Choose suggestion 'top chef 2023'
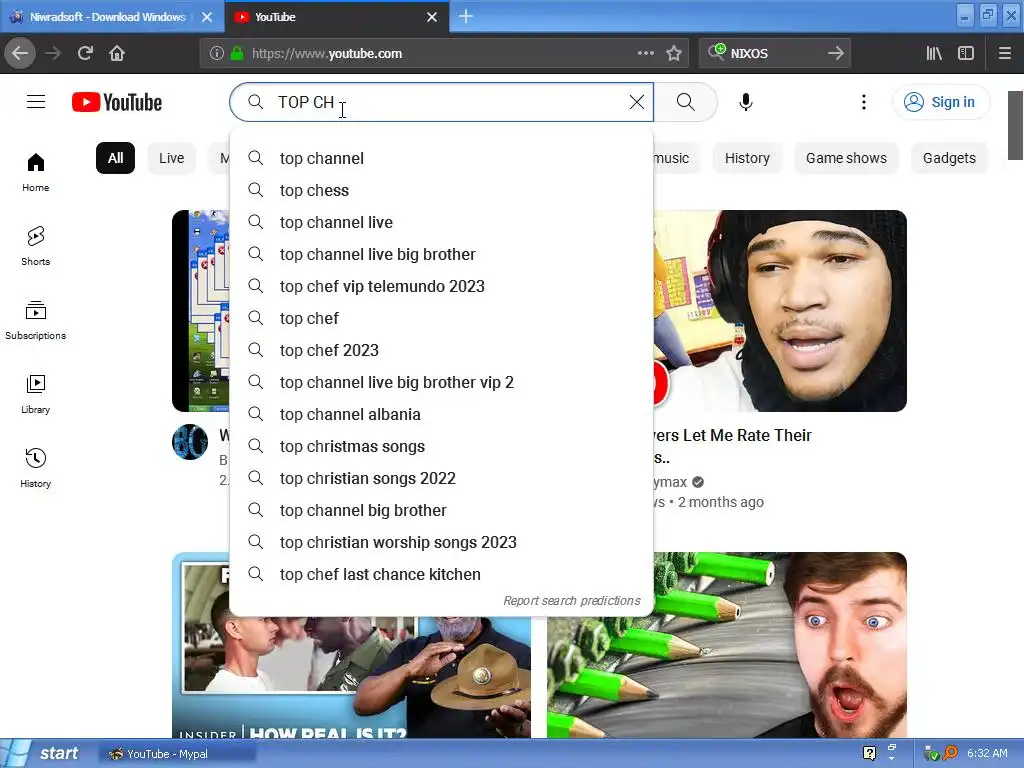1024x768 pixels. (441, 350)
